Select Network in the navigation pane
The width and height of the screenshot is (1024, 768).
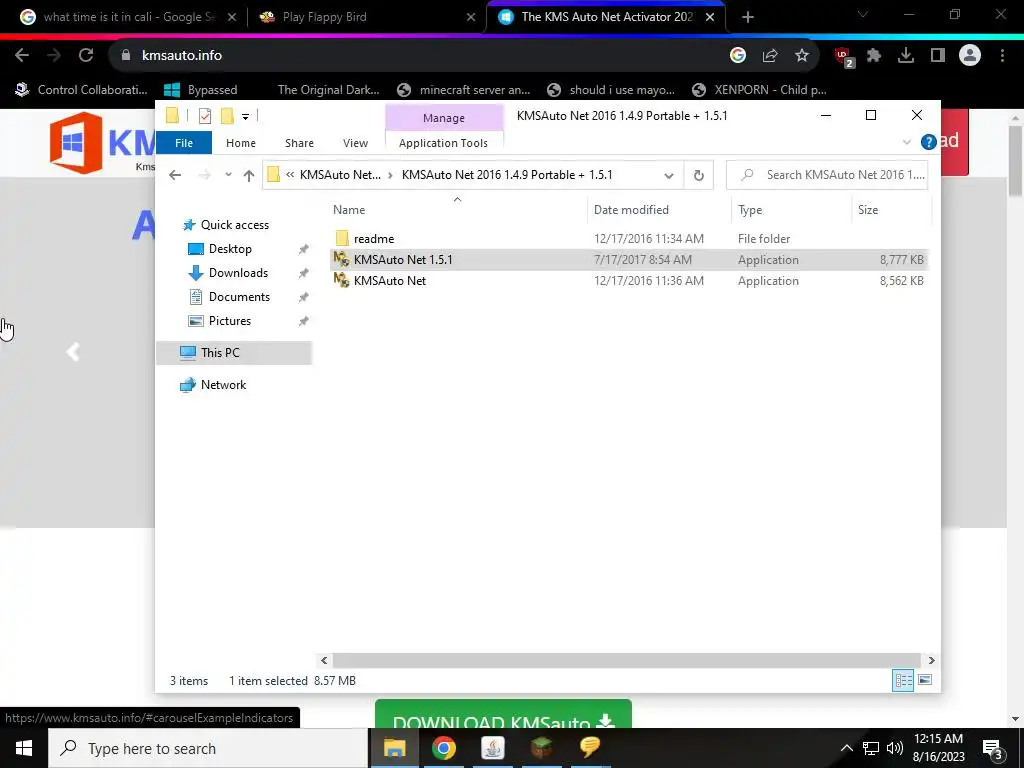click(223, 385)
